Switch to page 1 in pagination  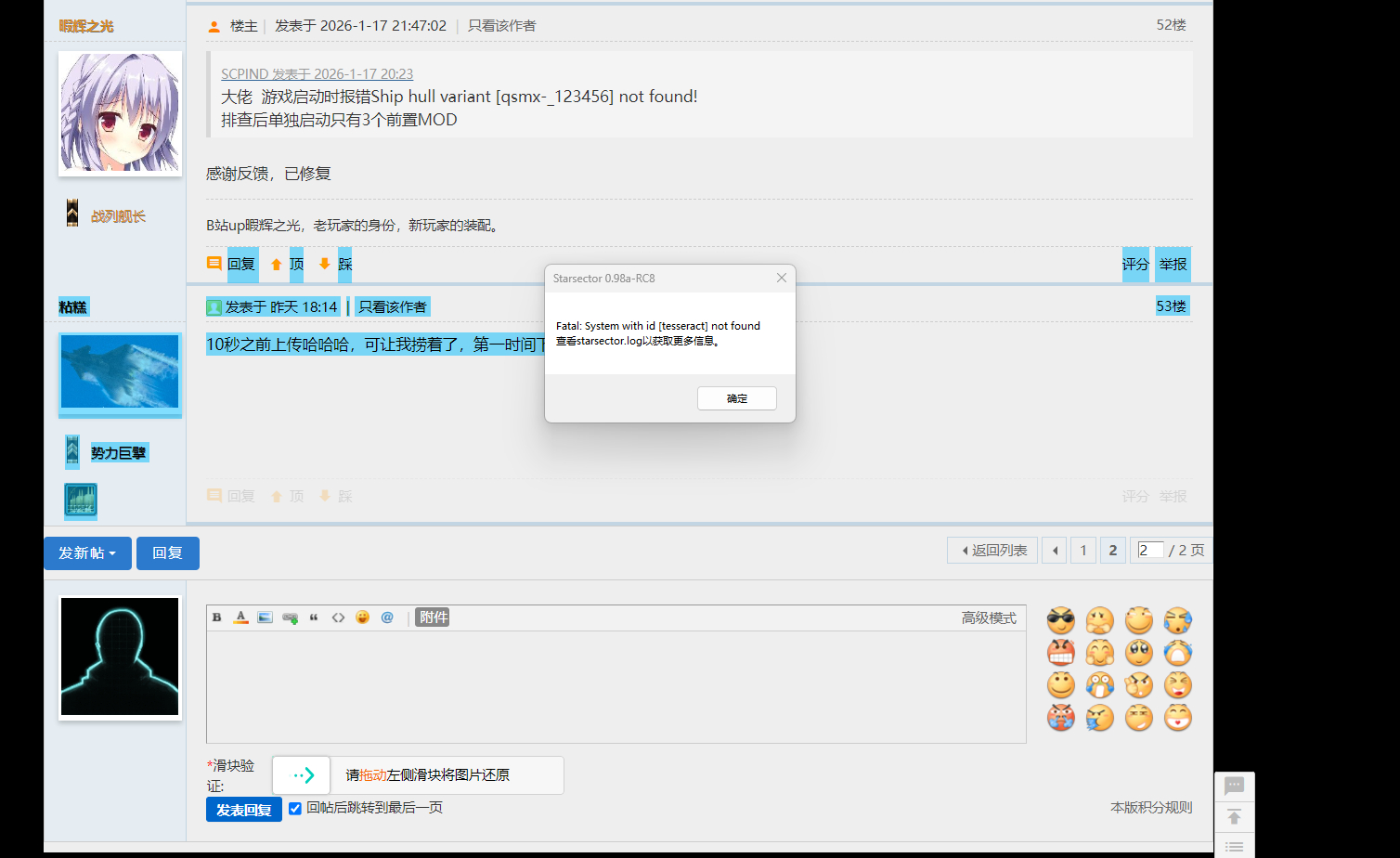point(1083,550)
